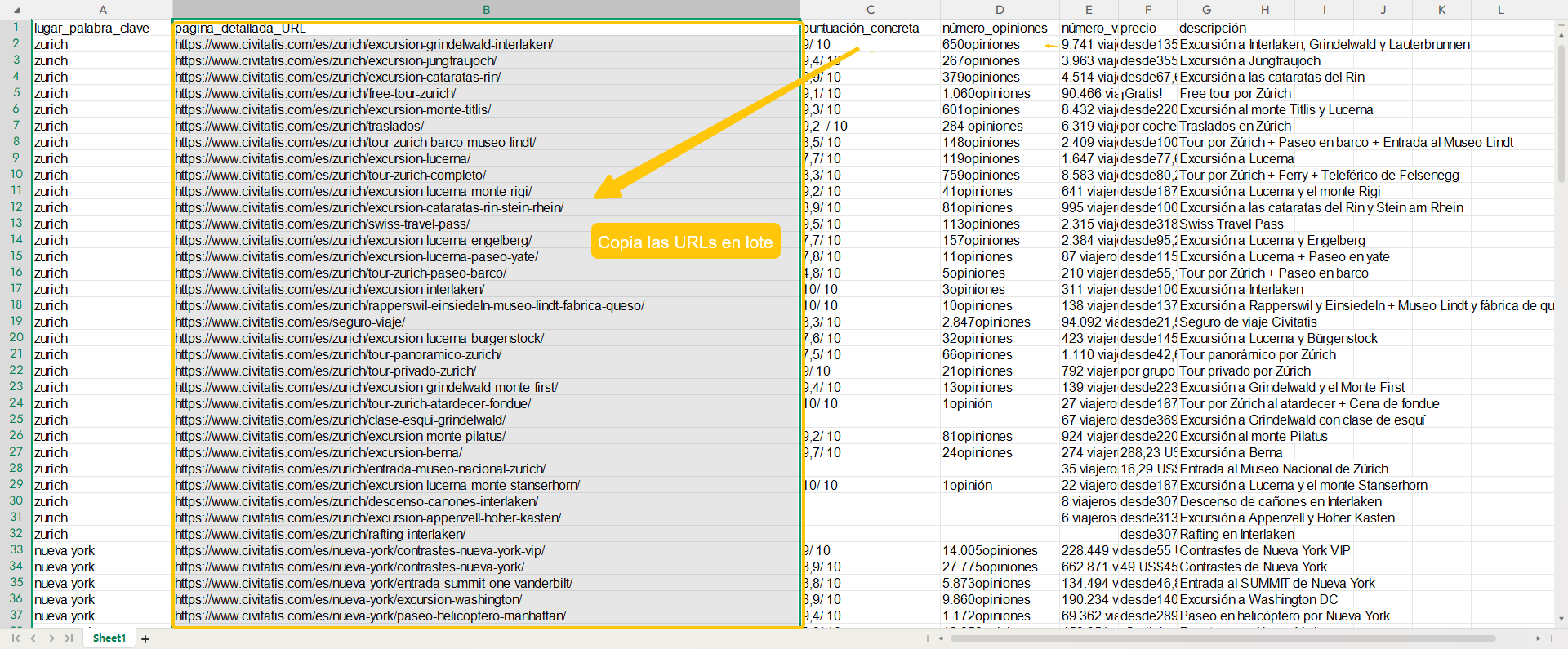Viewport: 1568px width, 649px height.
Task: Select column A header
Action: coord(102,10)
